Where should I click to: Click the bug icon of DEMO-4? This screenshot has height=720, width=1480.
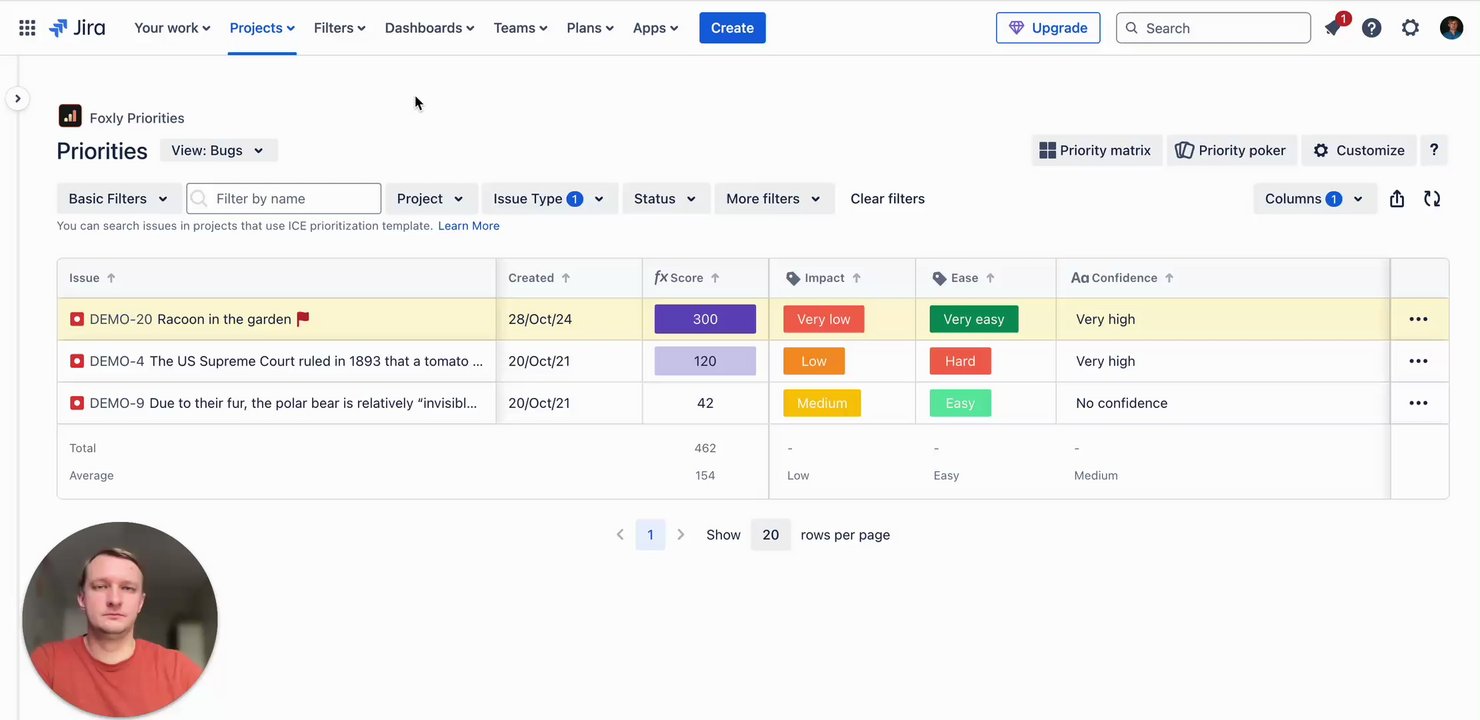[77, 361]
